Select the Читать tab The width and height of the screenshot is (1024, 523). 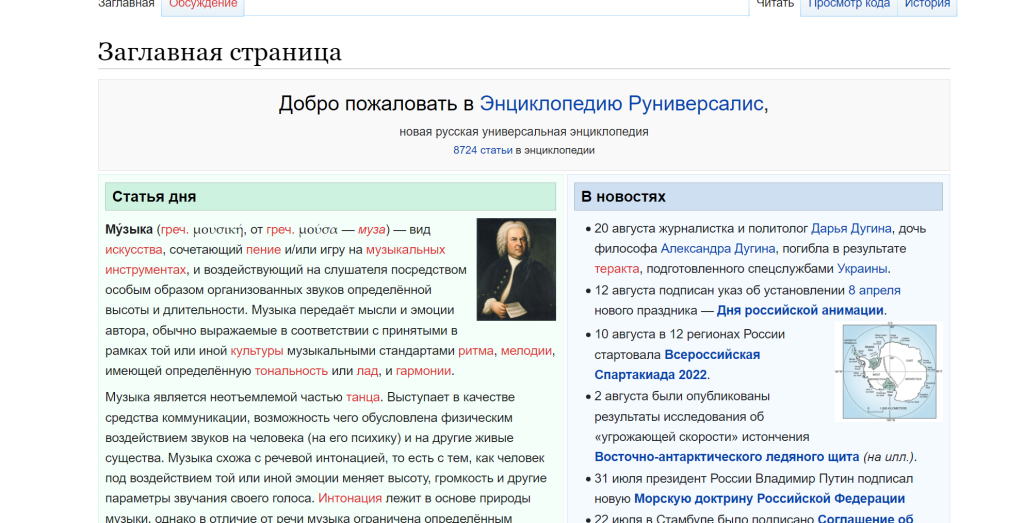pos(775,4)
